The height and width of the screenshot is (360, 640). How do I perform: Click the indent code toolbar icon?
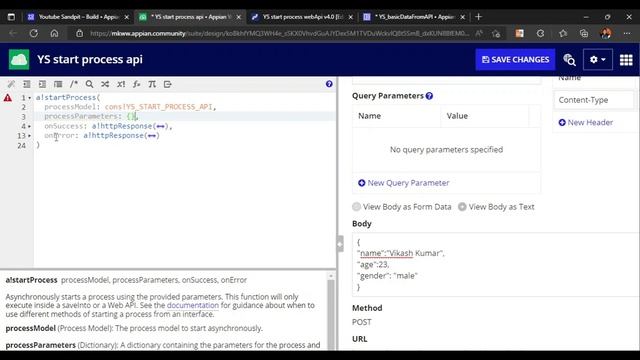pyautogui.click(x=42, y=84)
